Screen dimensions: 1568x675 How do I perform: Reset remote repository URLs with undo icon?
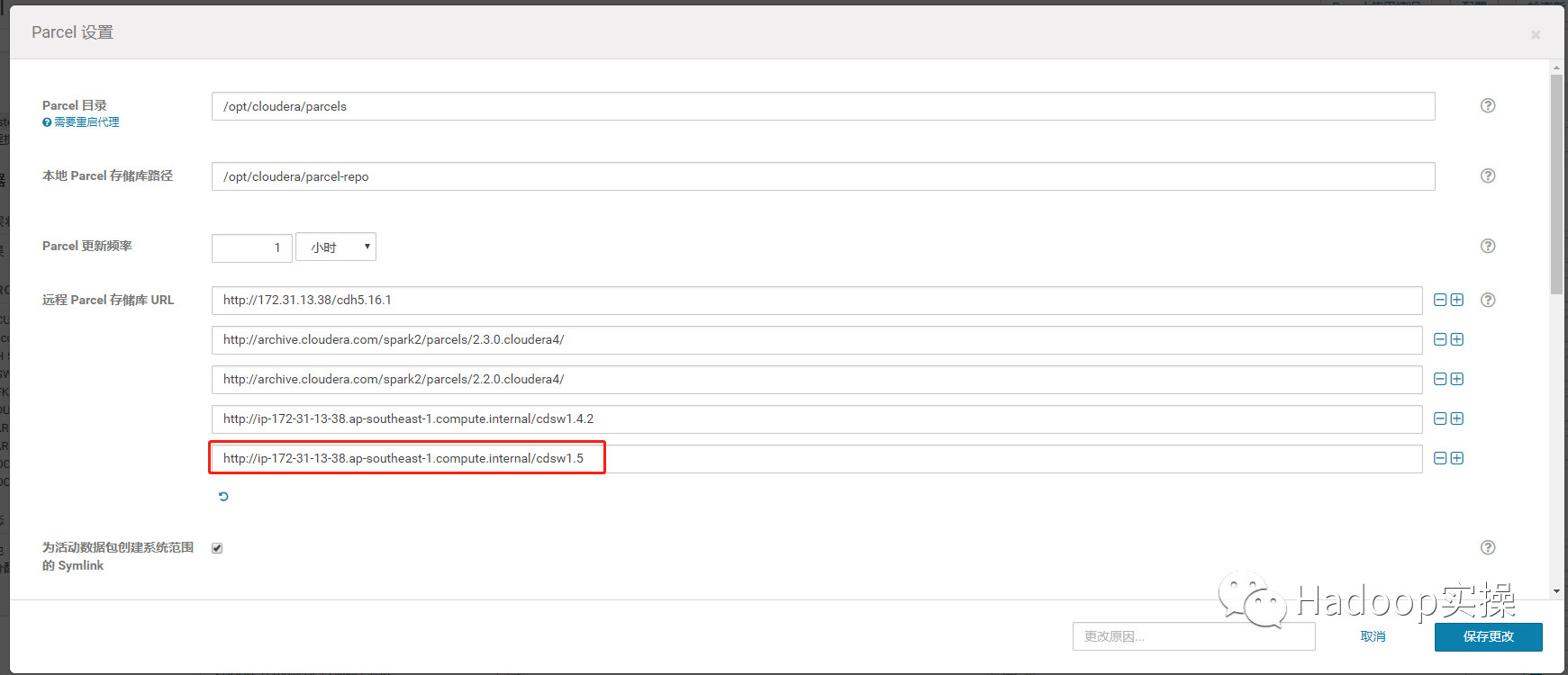click(x=223, y=496)
